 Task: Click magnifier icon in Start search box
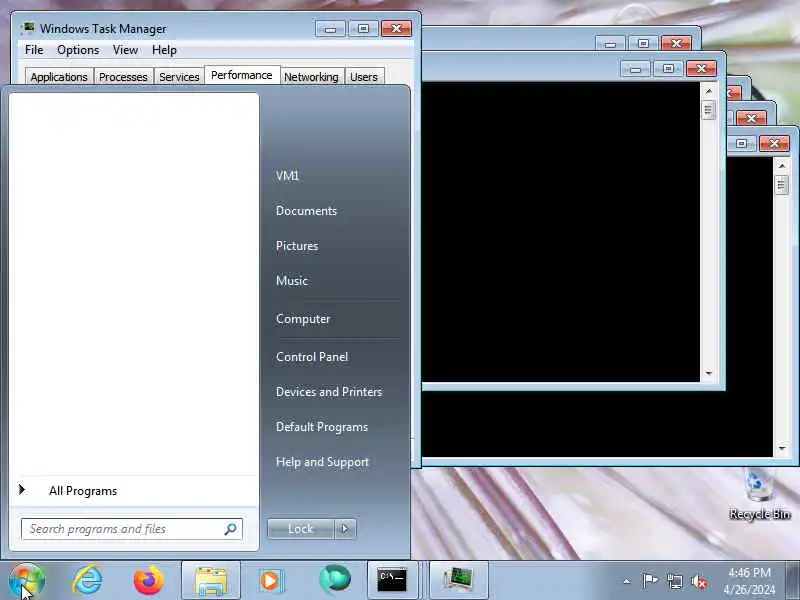click(x=230, y=529)
